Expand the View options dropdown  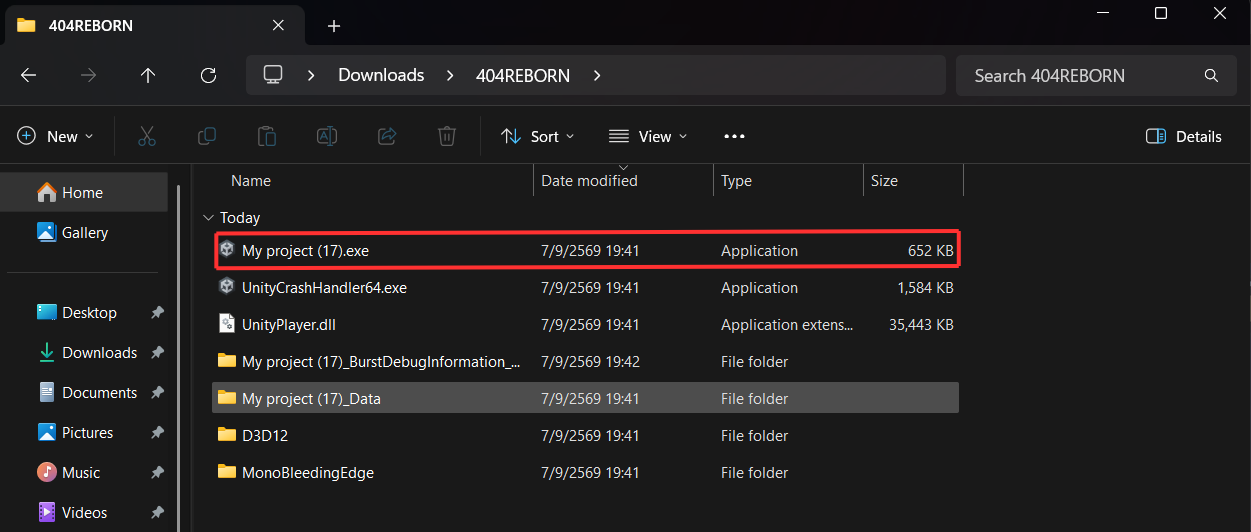tap(648, 136)
